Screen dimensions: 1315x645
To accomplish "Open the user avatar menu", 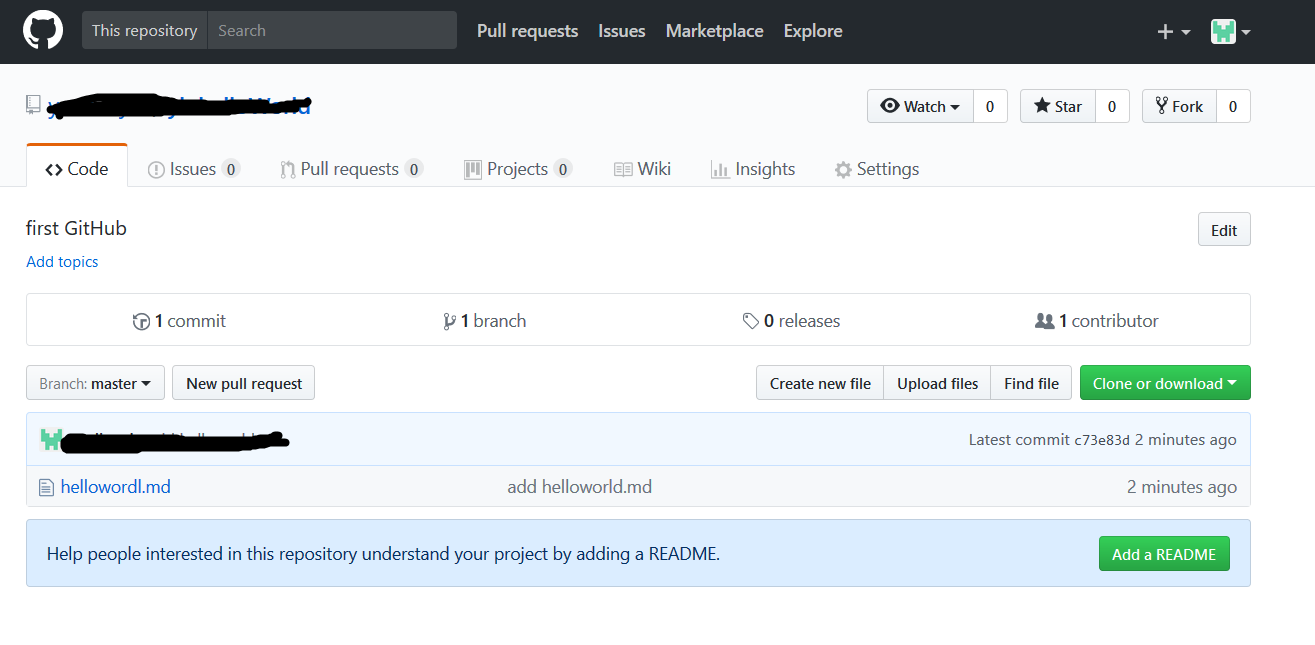I will point(1231,32).
